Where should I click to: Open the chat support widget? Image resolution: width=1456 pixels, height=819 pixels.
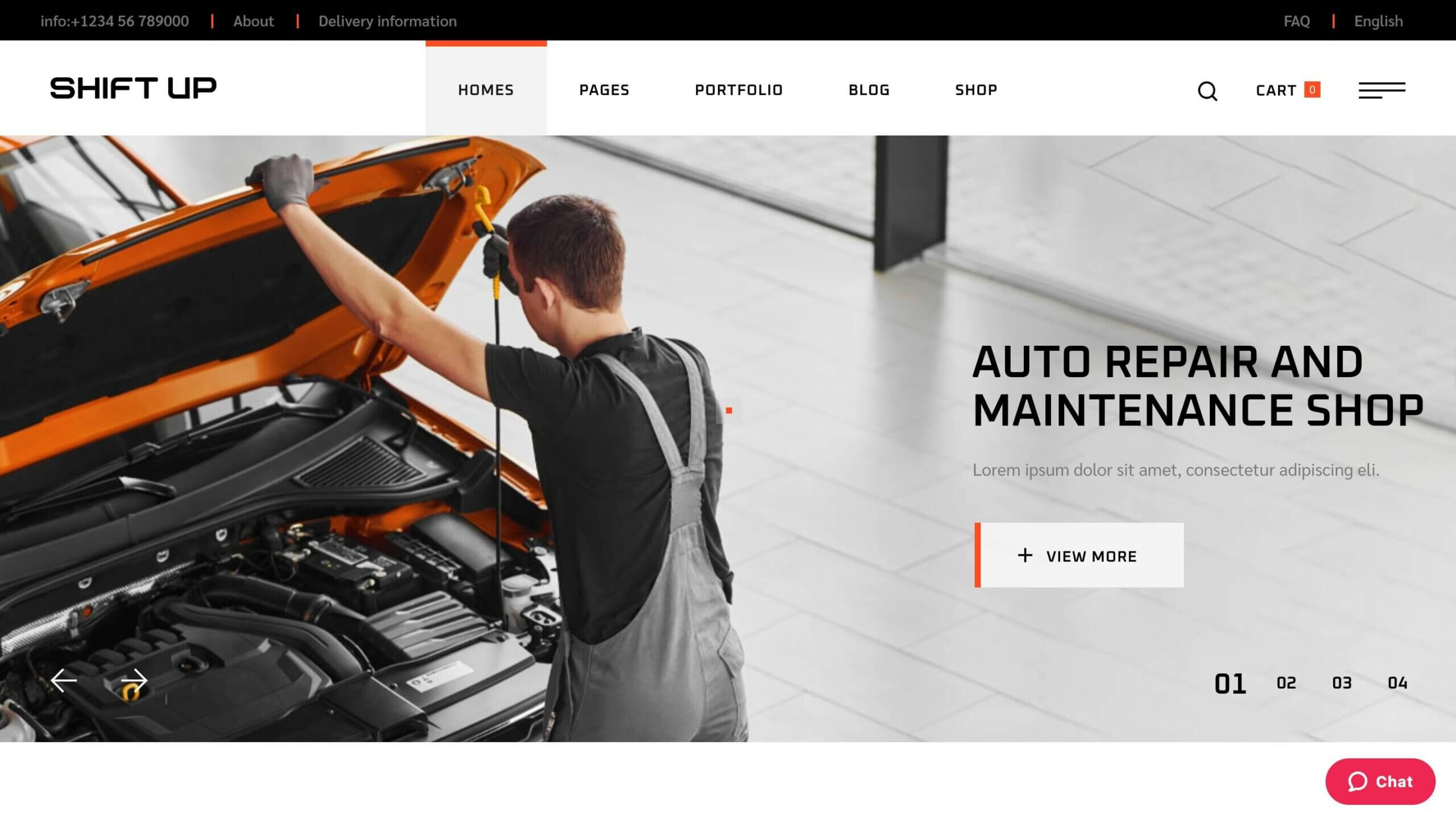coord(1381,781)
